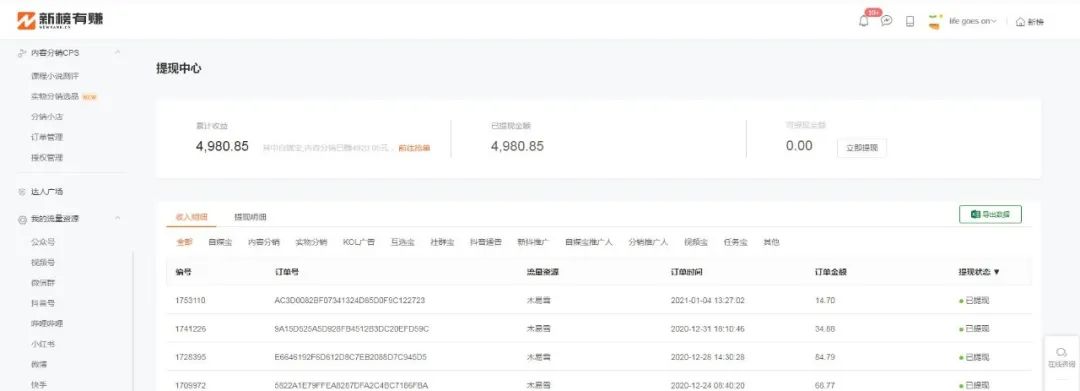The width and height of the screenshot is (1080, 391).
Task: Open the life goes on account dropdown
Action: (x=973, y=21)
